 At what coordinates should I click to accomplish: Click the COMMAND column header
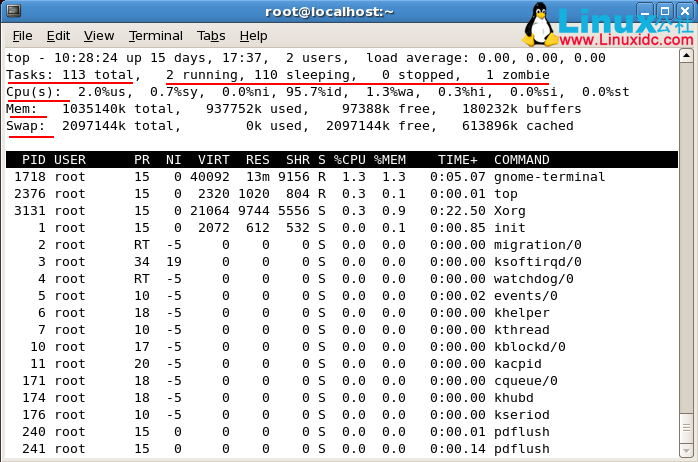pos(522,160)
